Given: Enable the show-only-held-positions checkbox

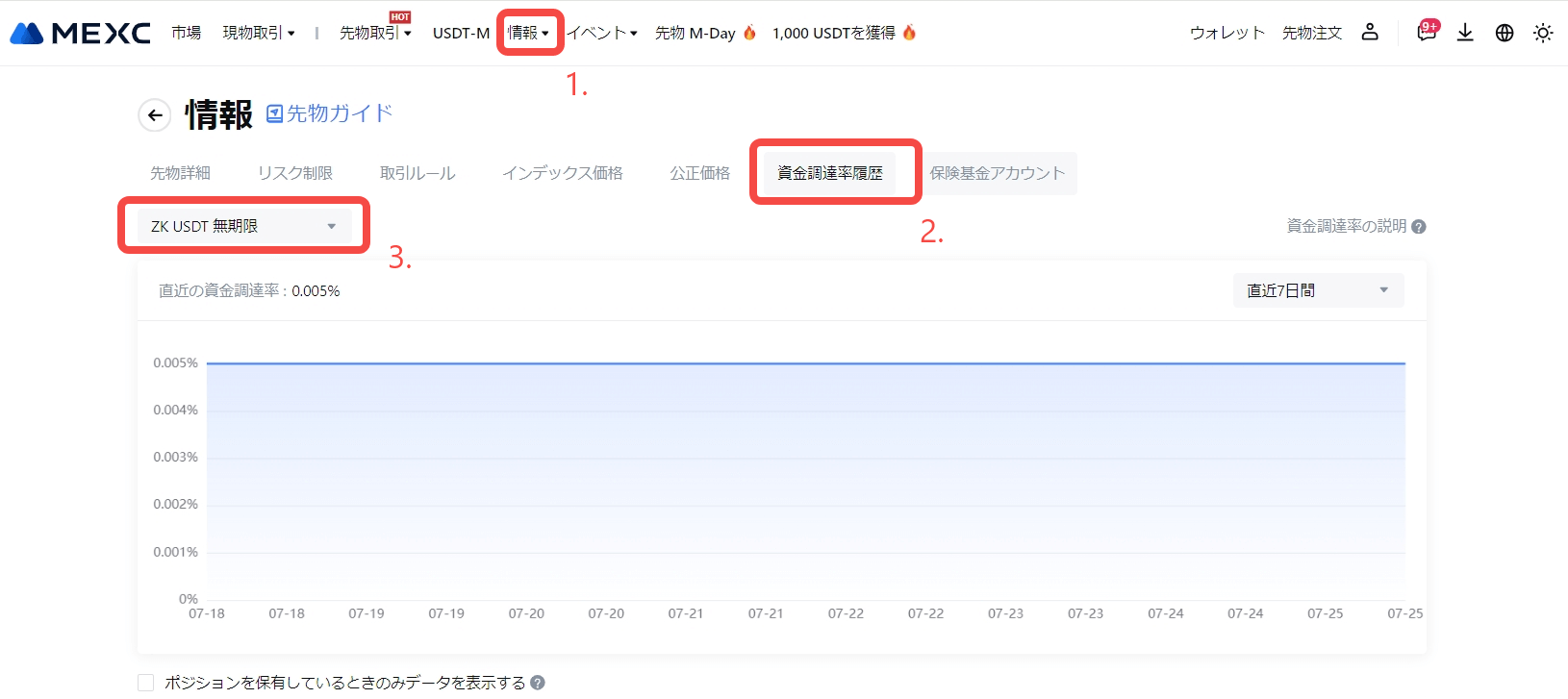Looking at the screenshot, I should [x=146, y=683].
